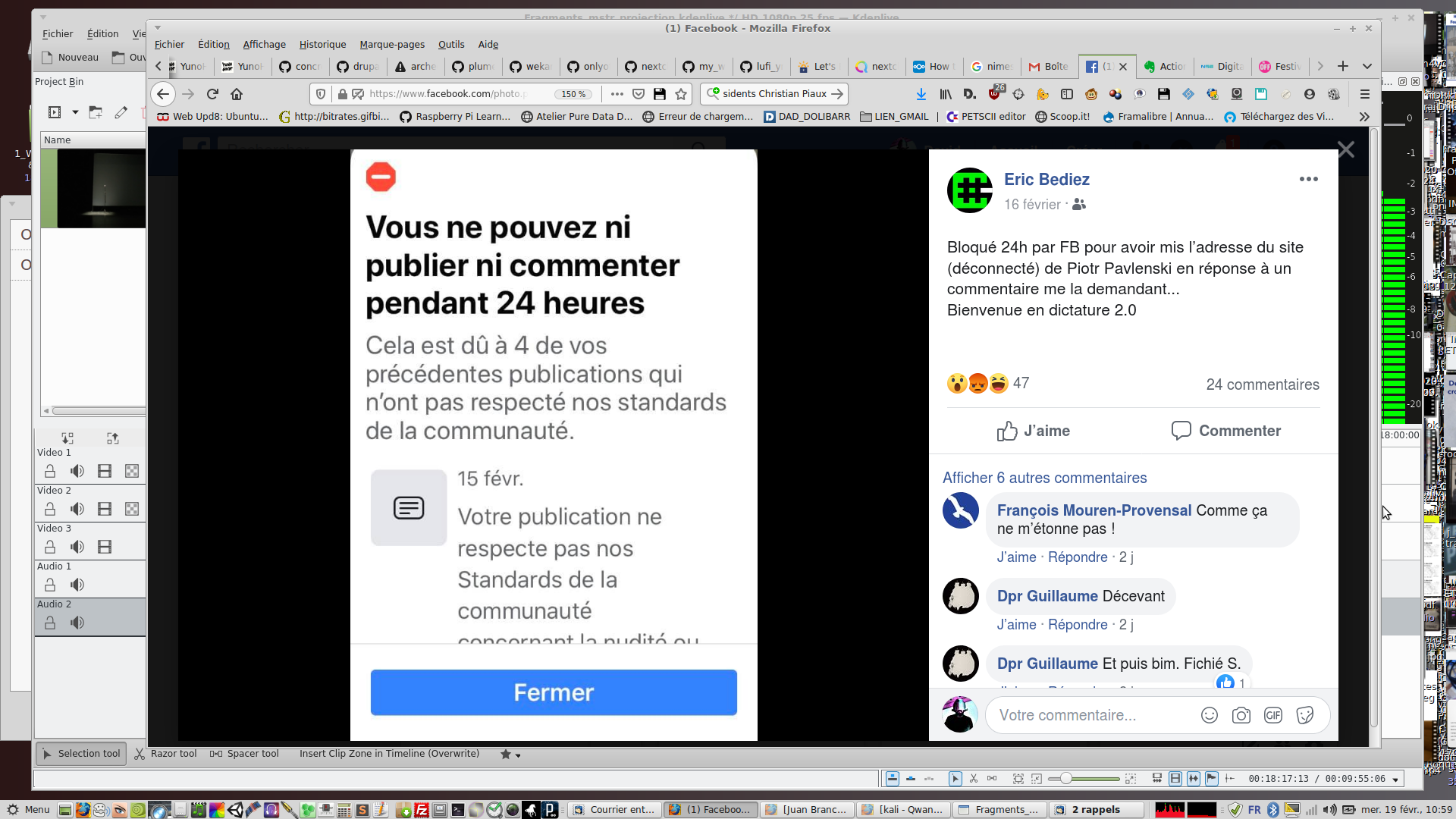Open the GIF picker in the comment box
This screenshot has width=1456, height=819.
point(1273,715)
